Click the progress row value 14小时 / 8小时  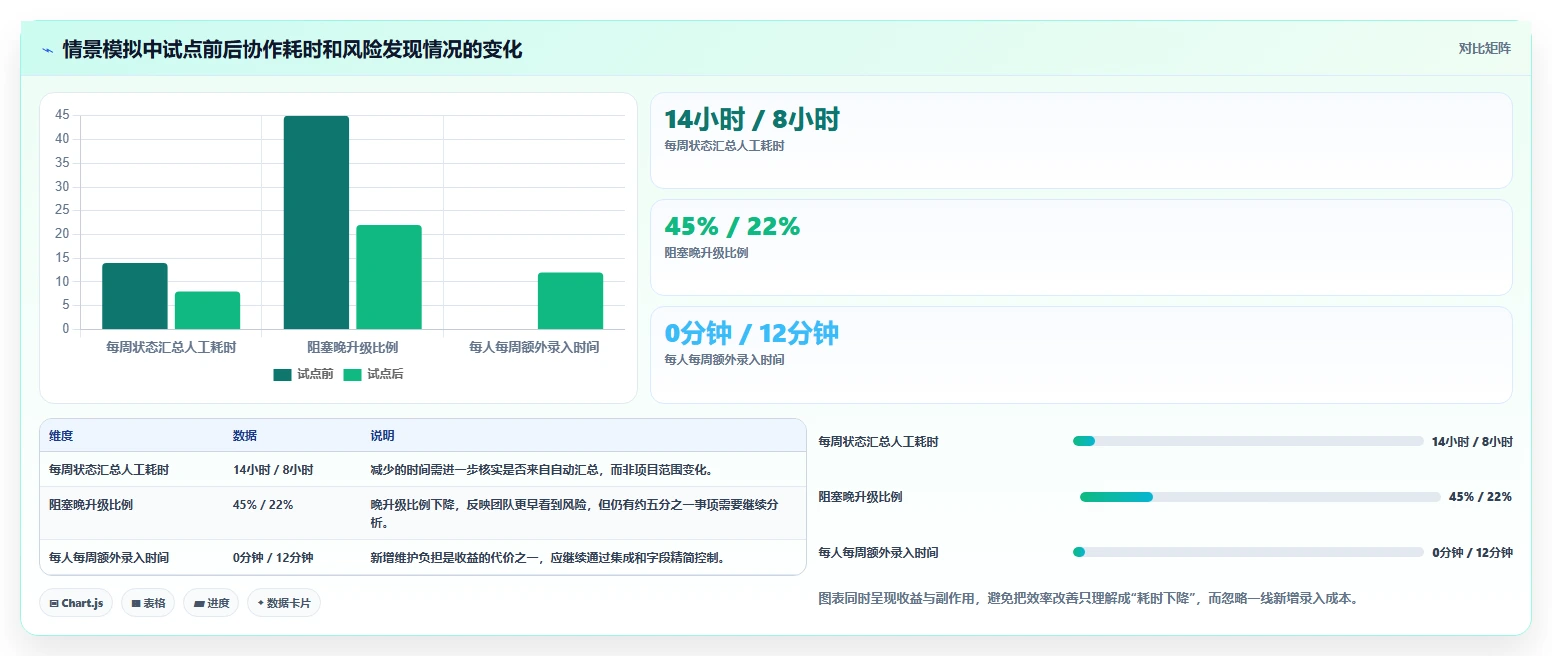pos(1472,441)
